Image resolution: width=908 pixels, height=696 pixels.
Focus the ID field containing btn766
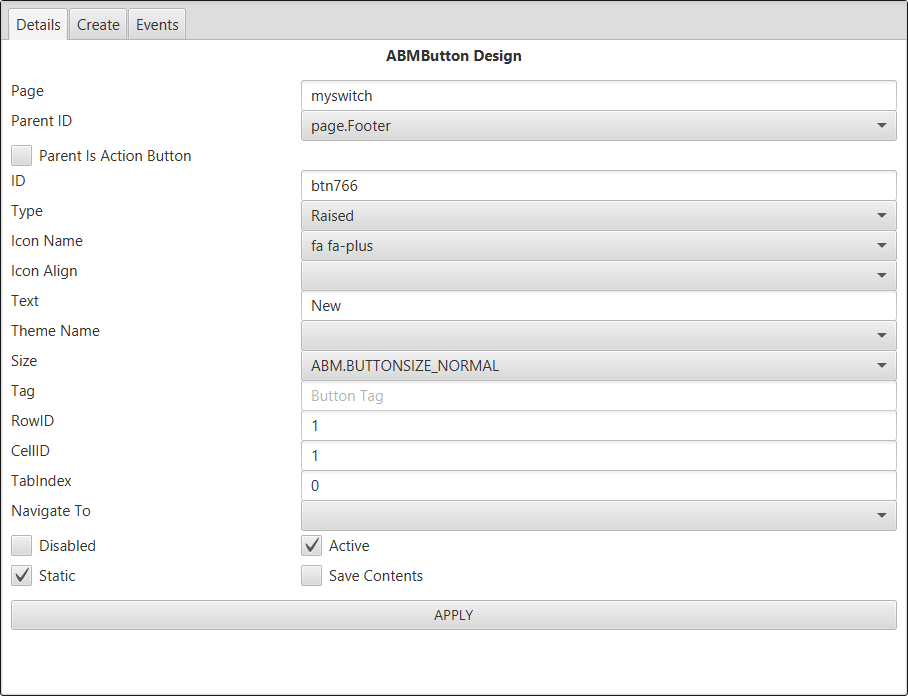tap(598, 186)
